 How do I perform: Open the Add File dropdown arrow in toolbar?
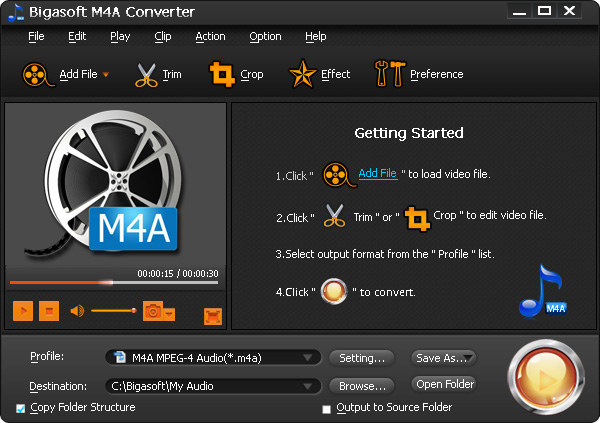(106, 75)
